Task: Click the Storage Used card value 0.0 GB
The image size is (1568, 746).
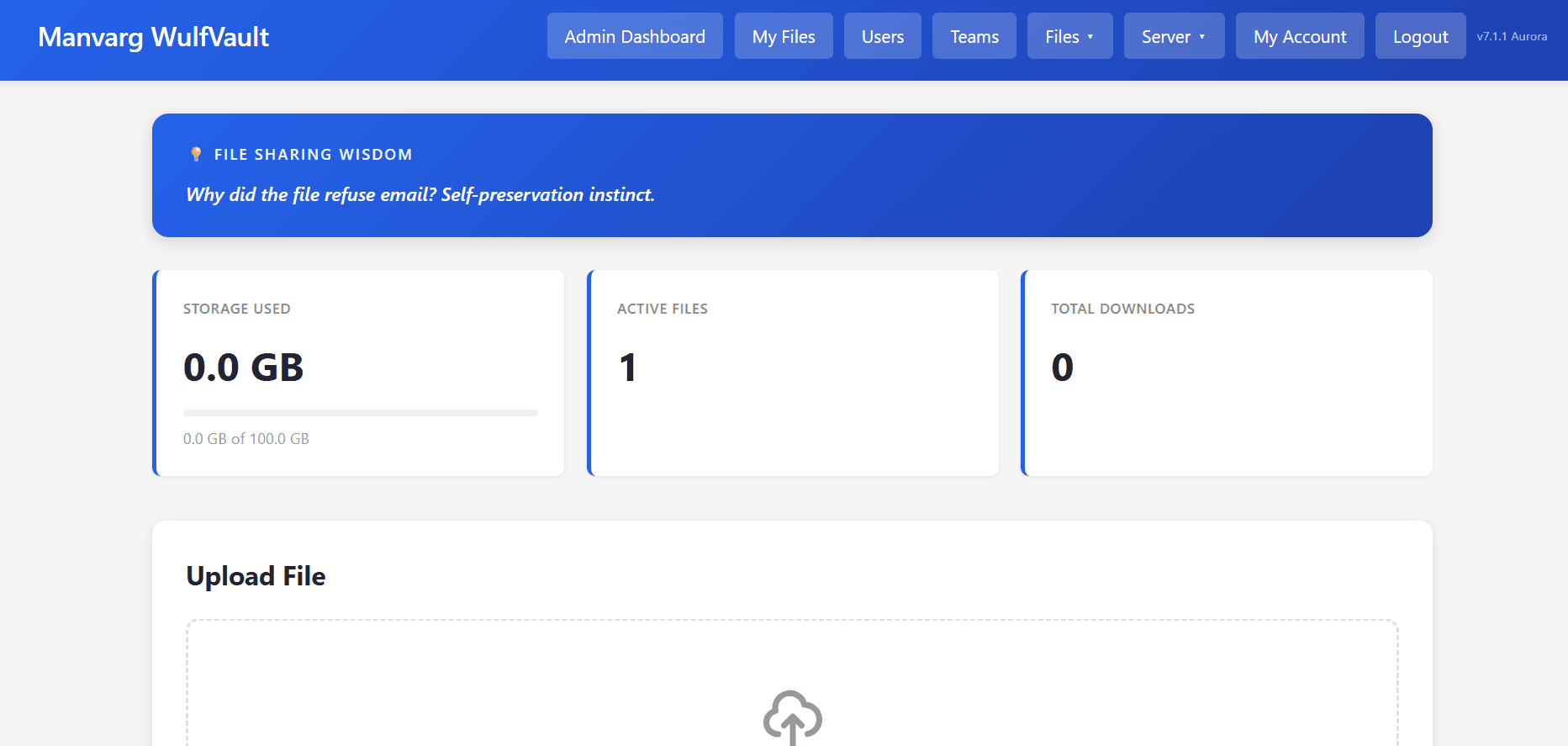Action: pyautogui.click(x=244, y=368)
